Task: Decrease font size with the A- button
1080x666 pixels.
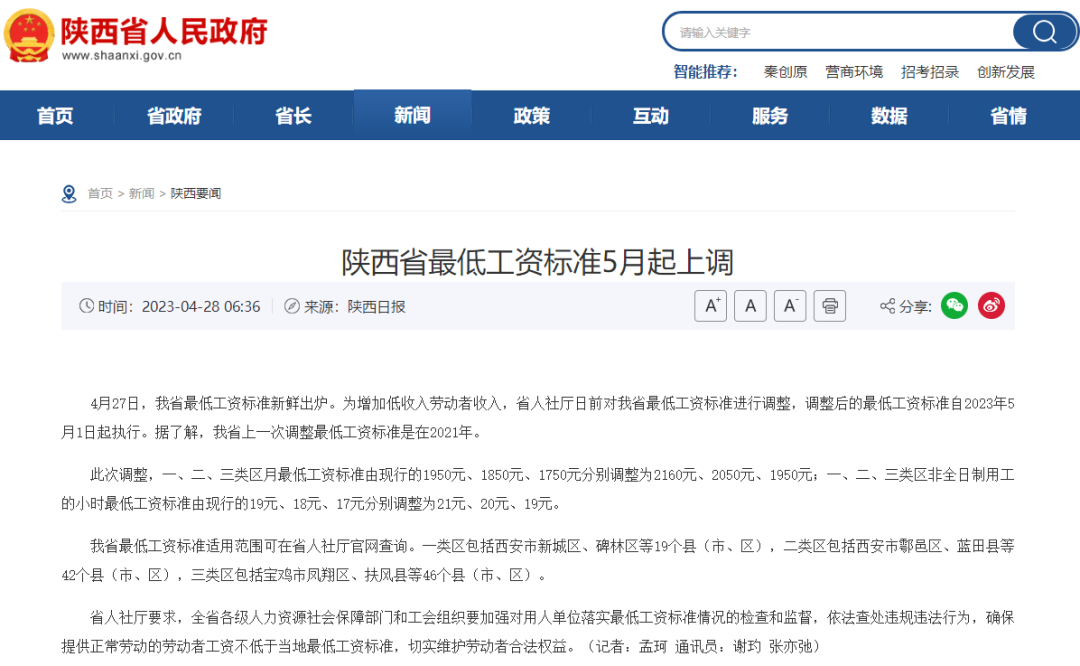Action: coord(790,306)
